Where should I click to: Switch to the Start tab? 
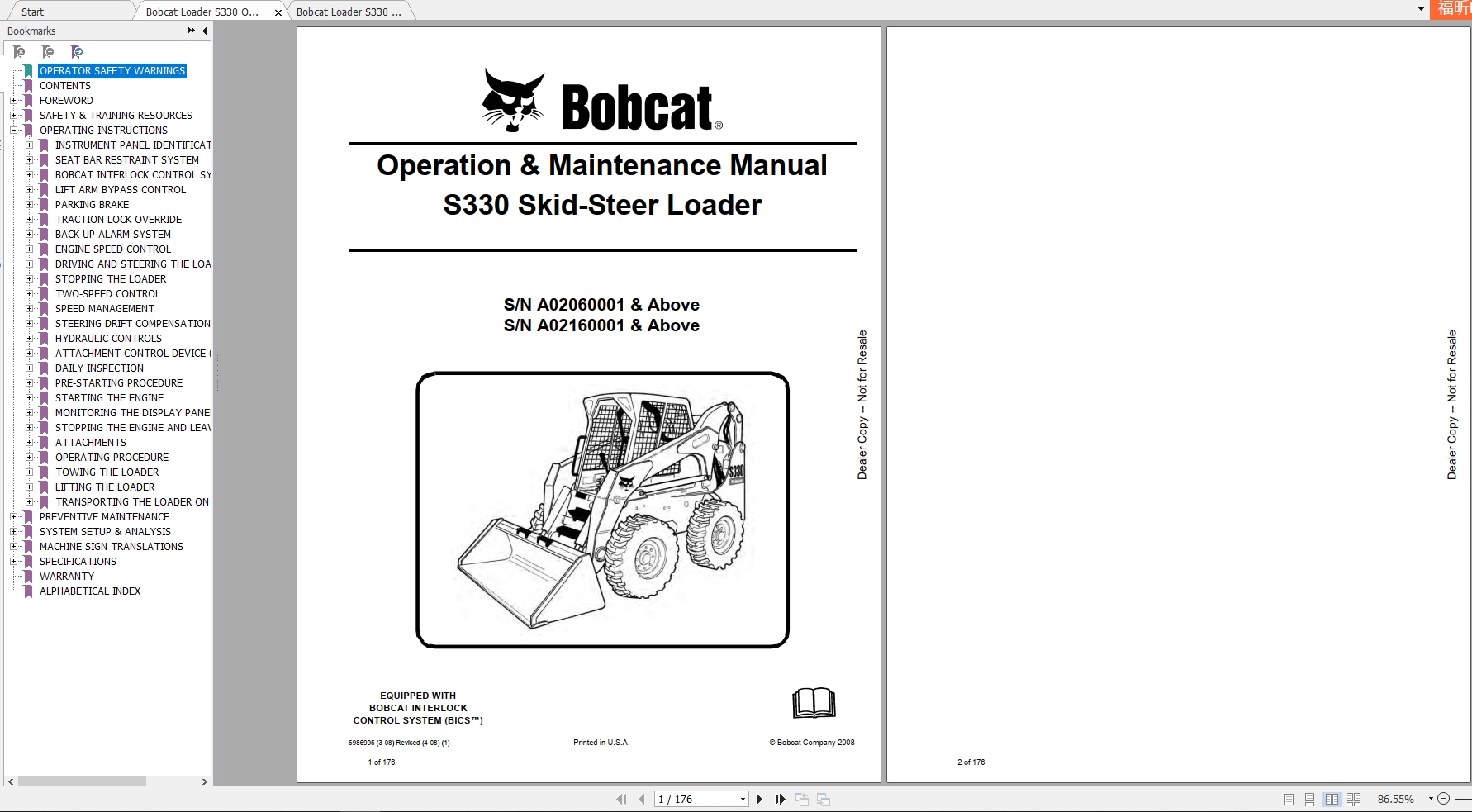[x=33, y=11]
